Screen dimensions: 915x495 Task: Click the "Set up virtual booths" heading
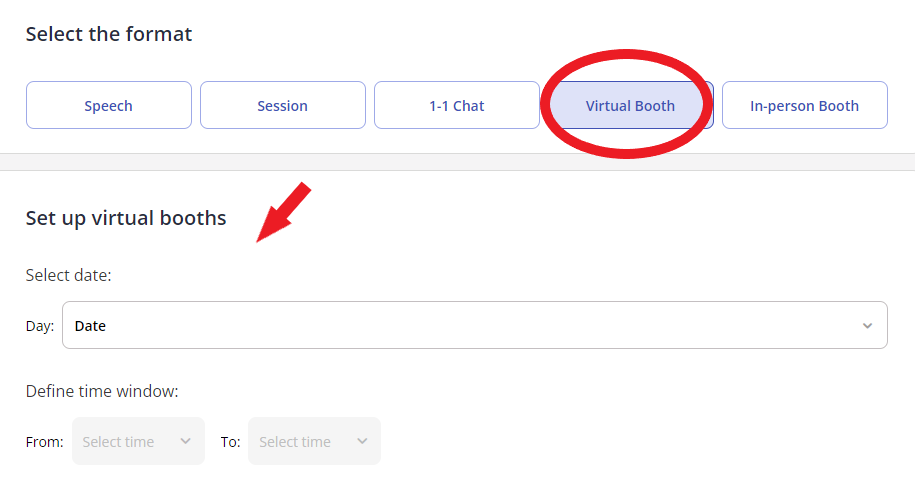pos(126,218)
